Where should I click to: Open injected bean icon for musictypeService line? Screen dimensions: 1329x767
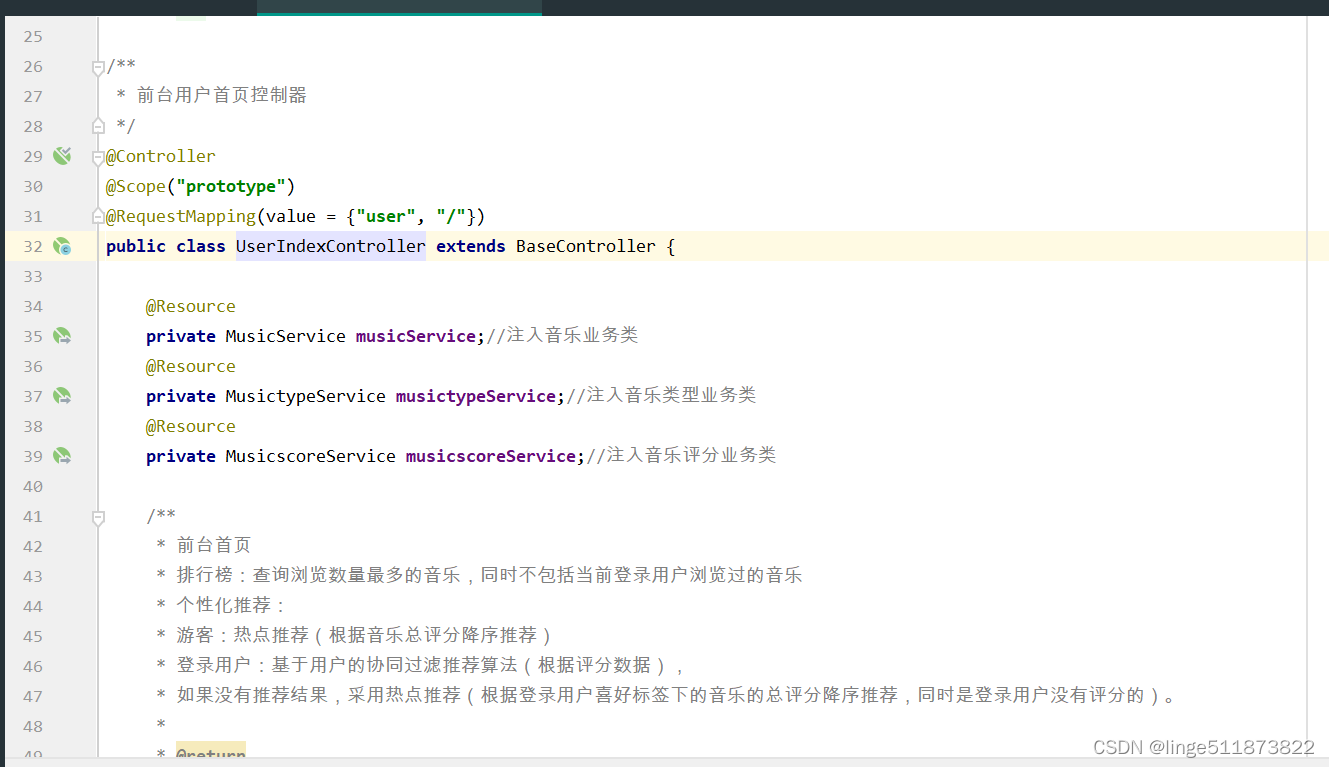coord(62,396)
